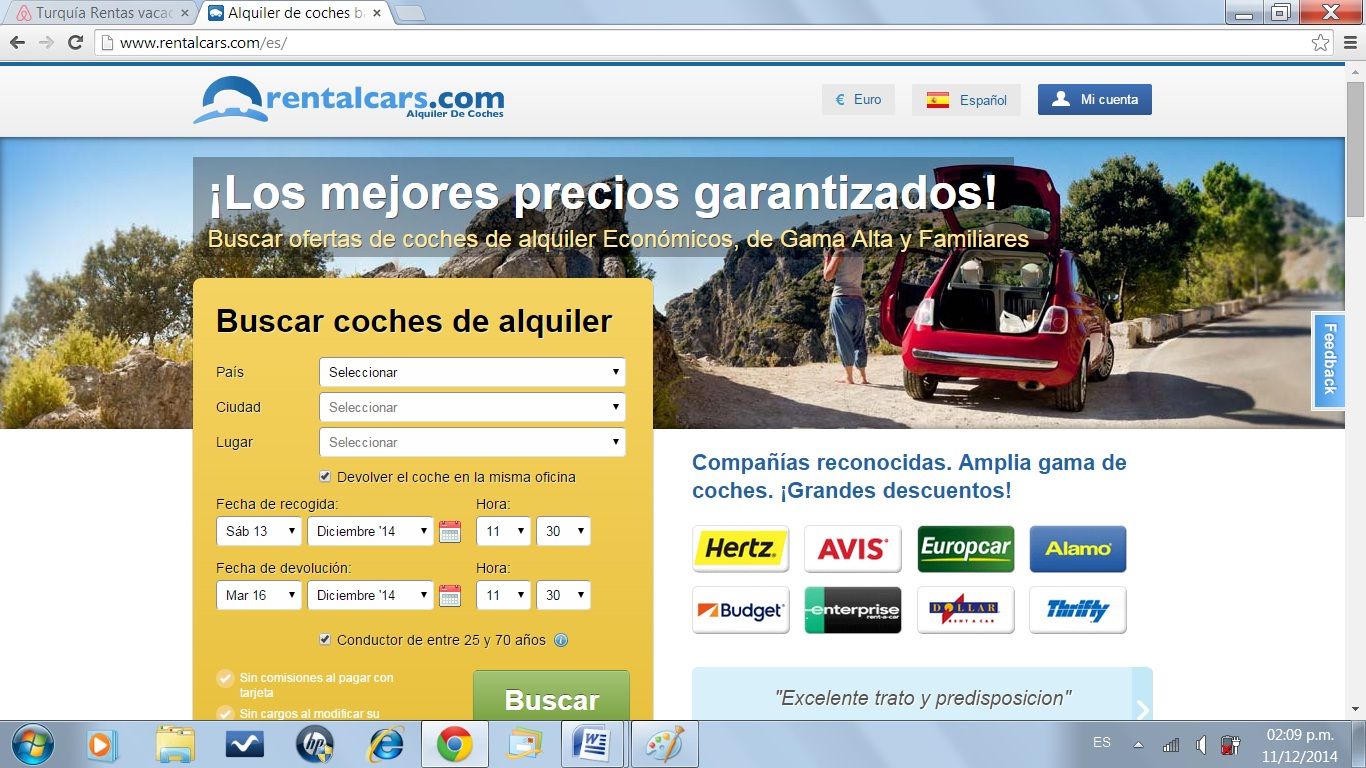The image size is (1366, 768).
Task: Click the Hertz company logo
Action: click(x=740, y=549)
